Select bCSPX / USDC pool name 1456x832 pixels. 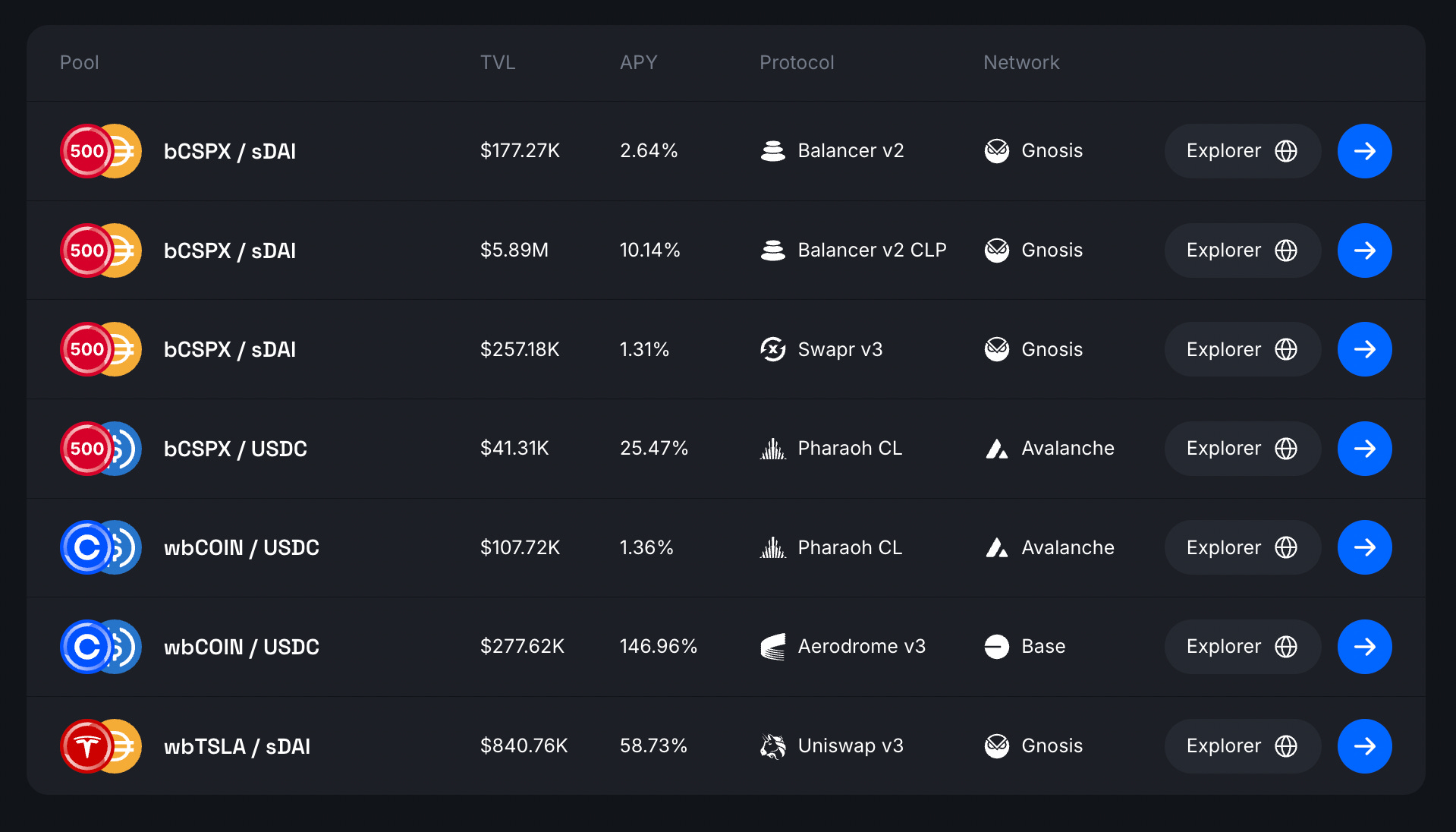point(235,449)
